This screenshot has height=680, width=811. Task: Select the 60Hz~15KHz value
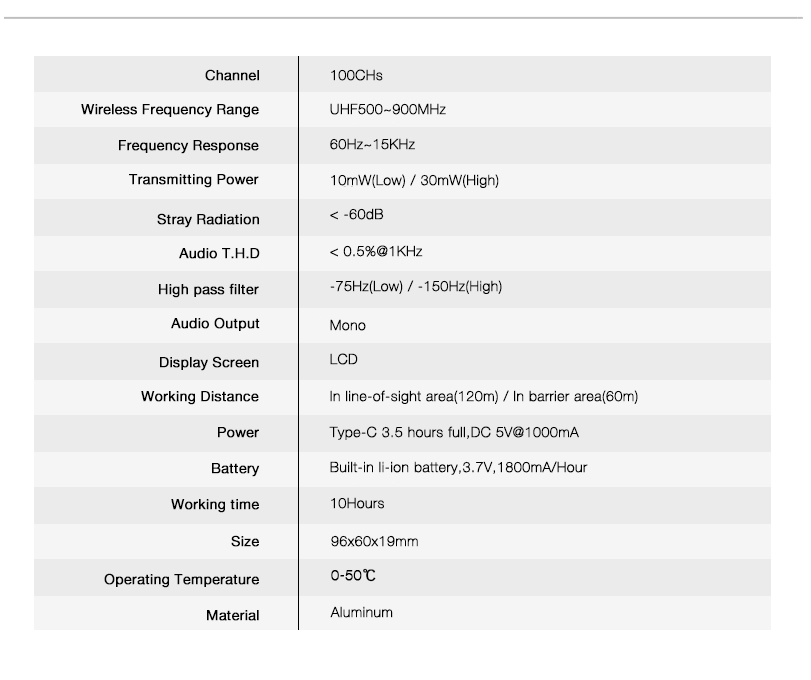pyautogui.click(x=372, y=144)
